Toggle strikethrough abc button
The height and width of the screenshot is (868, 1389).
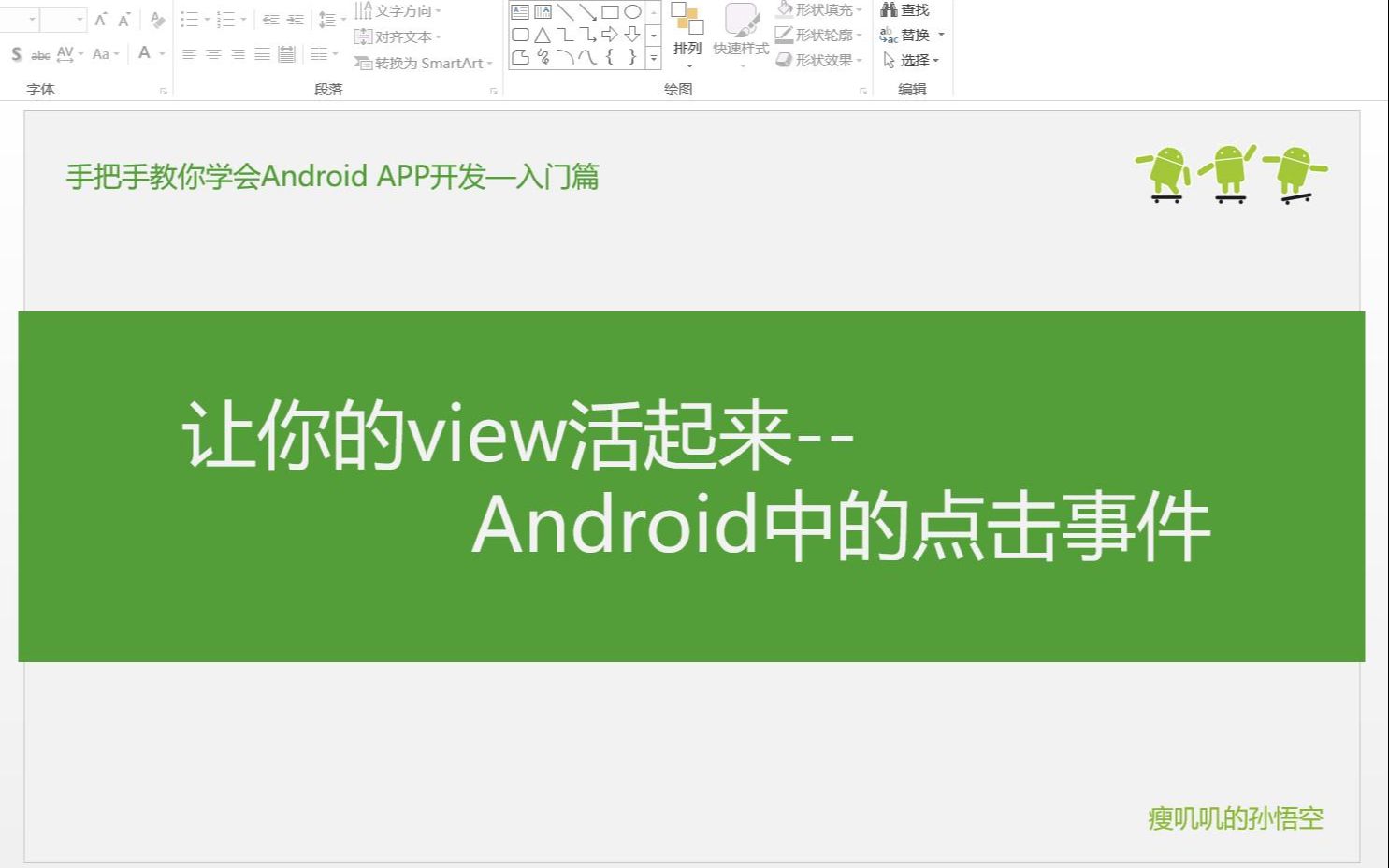point(40,55)
